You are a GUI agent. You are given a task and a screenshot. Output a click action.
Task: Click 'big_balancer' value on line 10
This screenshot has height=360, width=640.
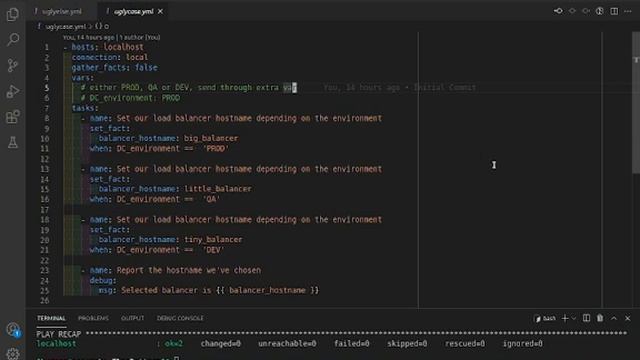211,138
